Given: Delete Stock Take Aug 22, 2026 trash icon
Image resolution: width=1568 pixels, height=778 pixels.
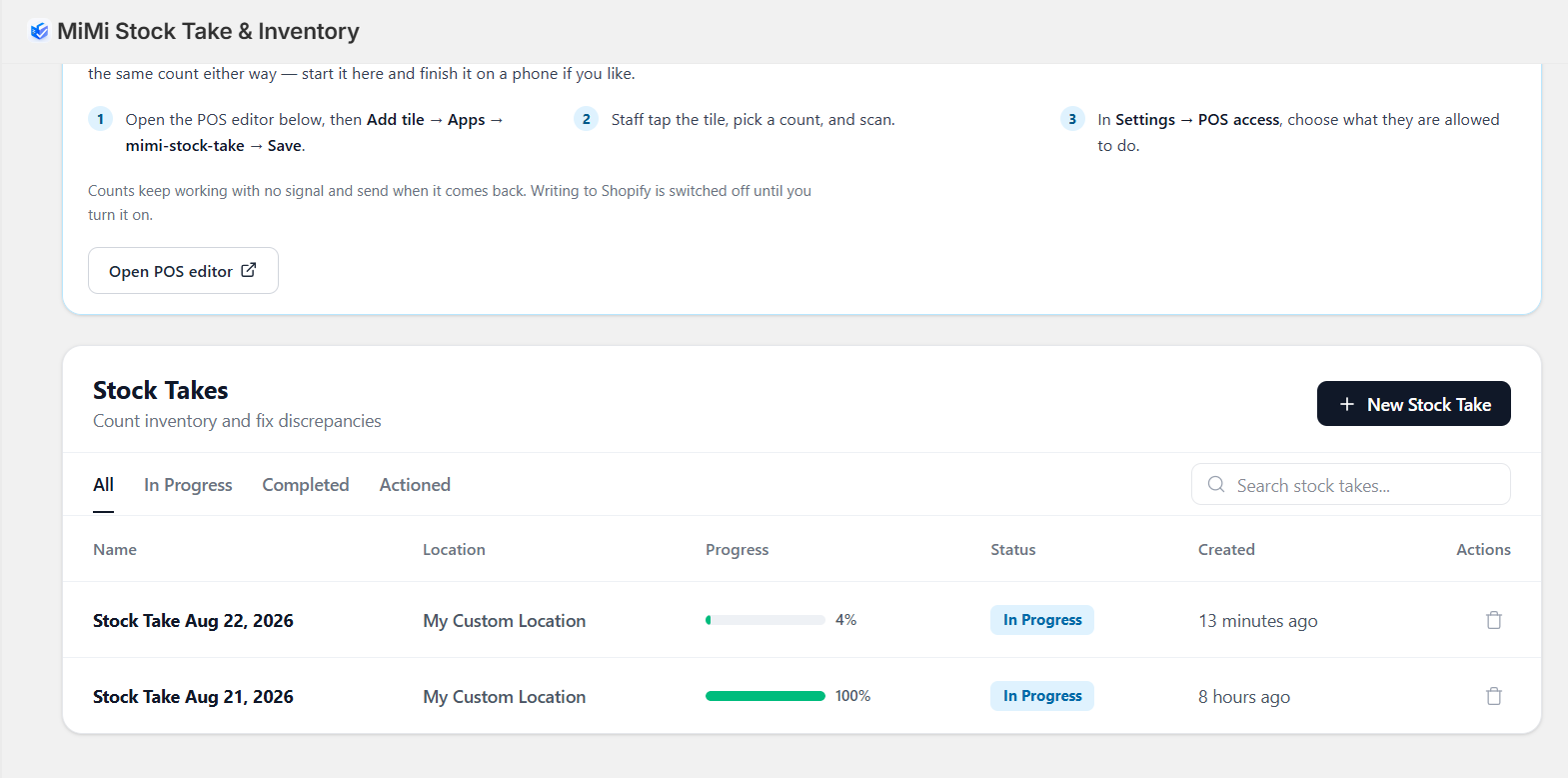Looking at the screenshot, I should [1493, 620].
